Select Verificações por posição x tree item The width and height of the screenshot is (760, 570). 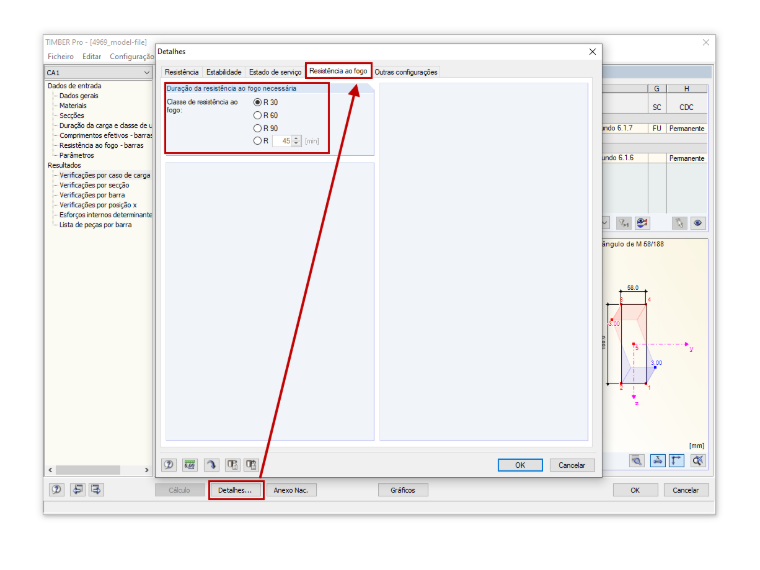(98, 205)
